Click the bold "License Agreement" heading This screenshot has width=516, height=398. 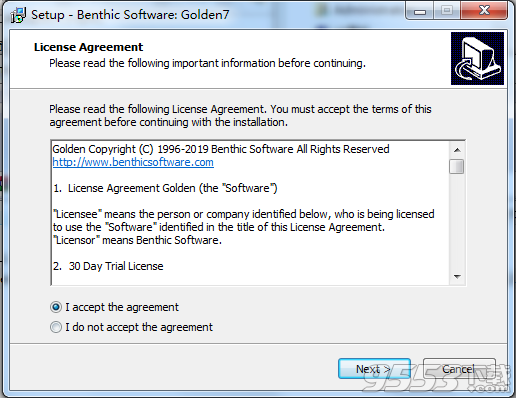(x=88, y=47)
